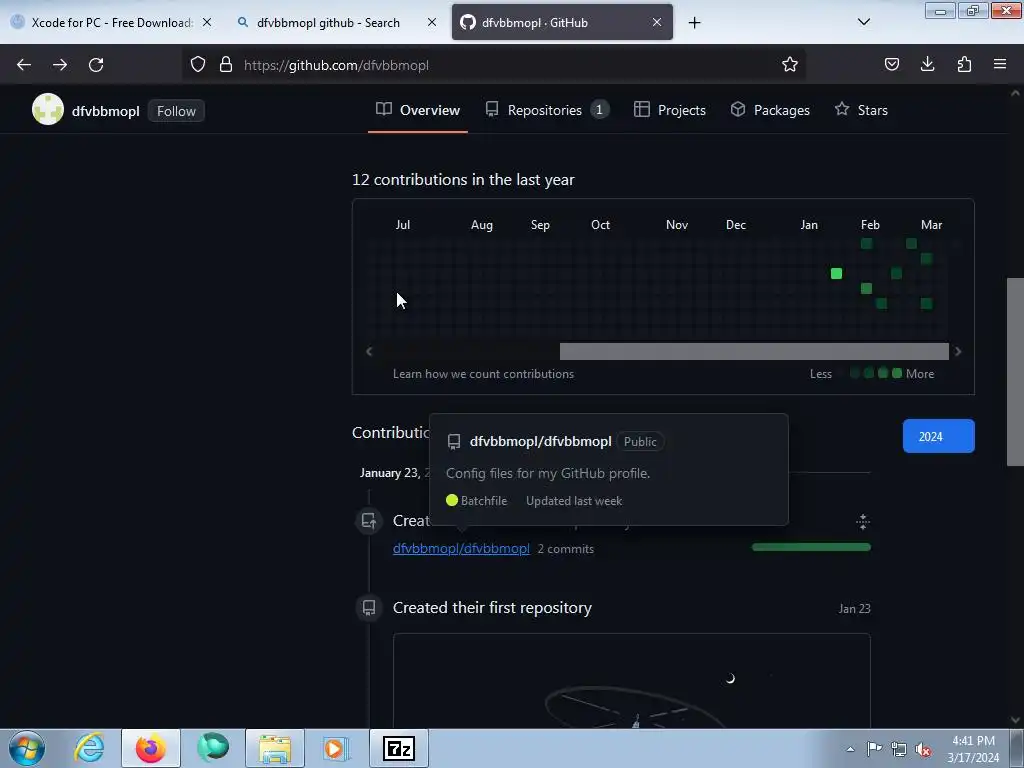Open the Stars profile tab
This screenshot has height=768, width=1024.
coord(861,110)
